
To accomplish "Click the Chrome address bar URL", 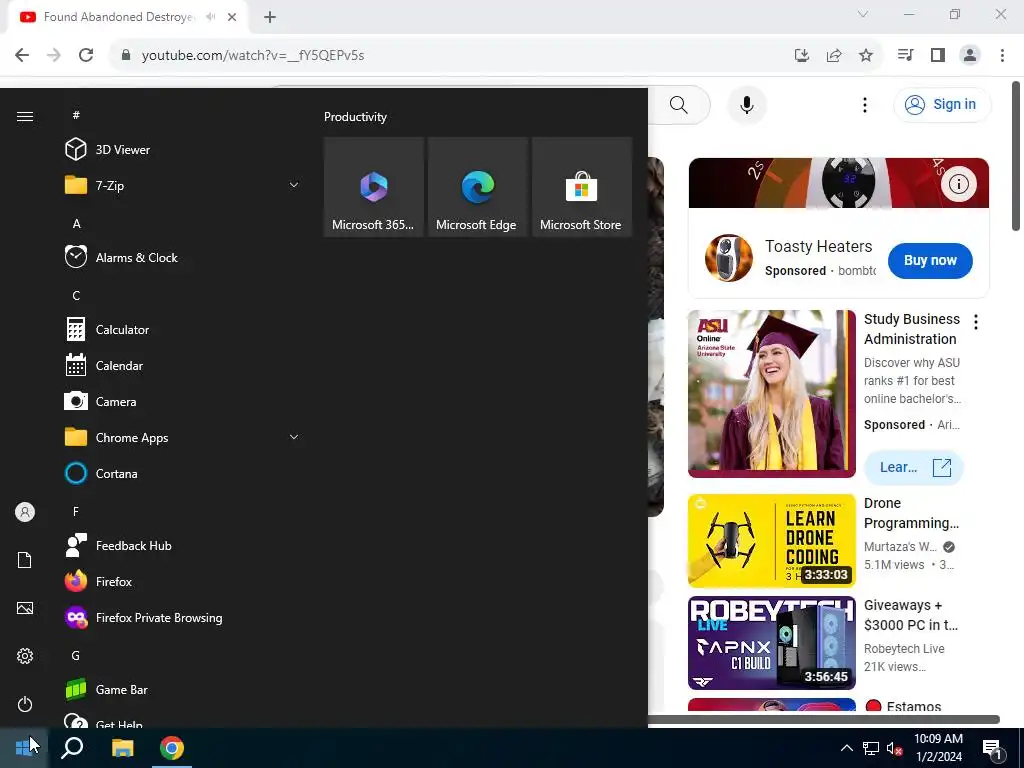I will 253,56.
